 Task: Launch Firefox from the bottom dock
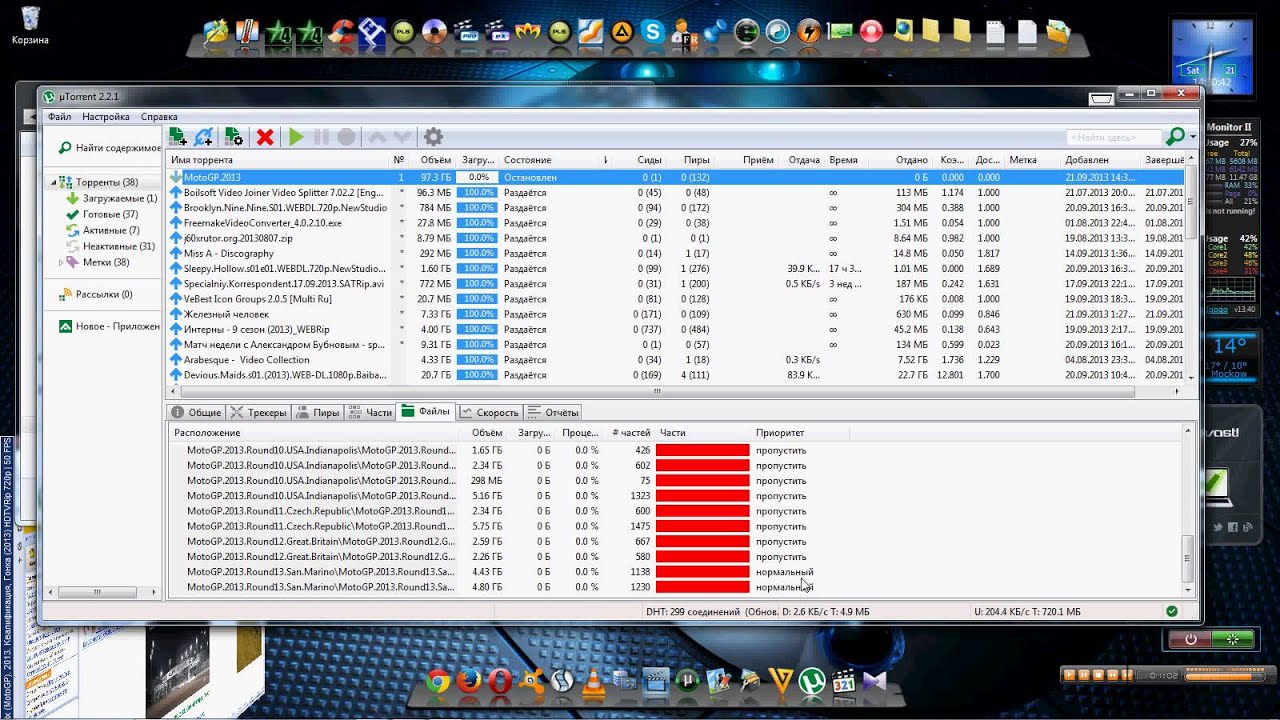click(469, 681)
